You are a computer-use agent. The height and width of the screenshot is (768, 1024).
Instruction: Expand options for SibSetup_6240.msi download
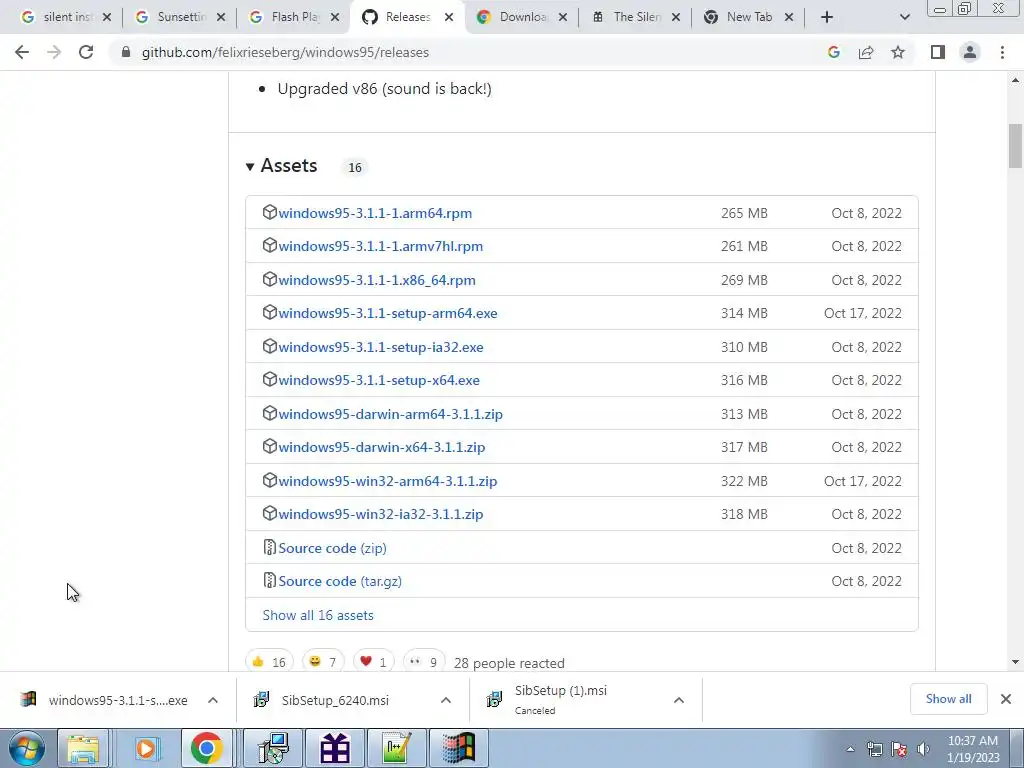446,700
